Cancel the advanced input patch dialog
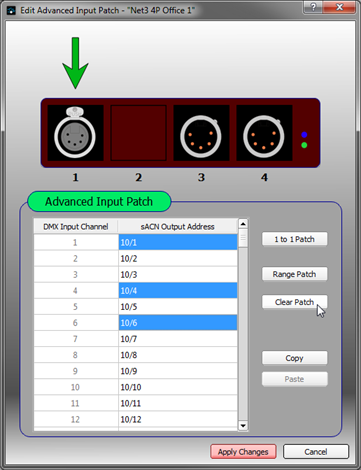This screenshot has height=470, width=361. [316, 452]
